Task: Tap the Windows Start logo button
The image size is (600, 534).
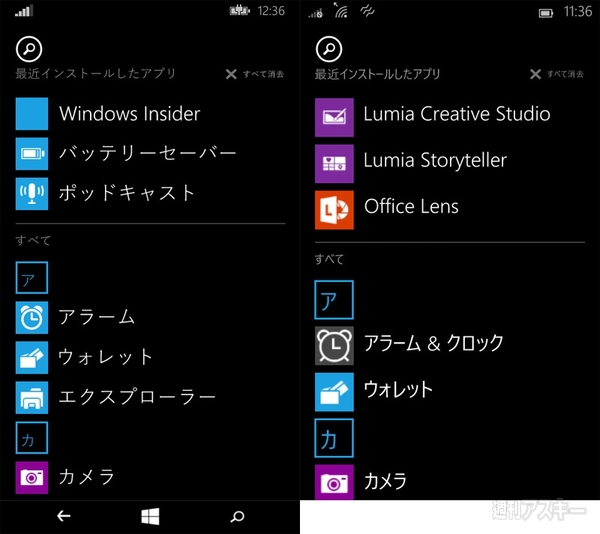Action: click(150, 516)
